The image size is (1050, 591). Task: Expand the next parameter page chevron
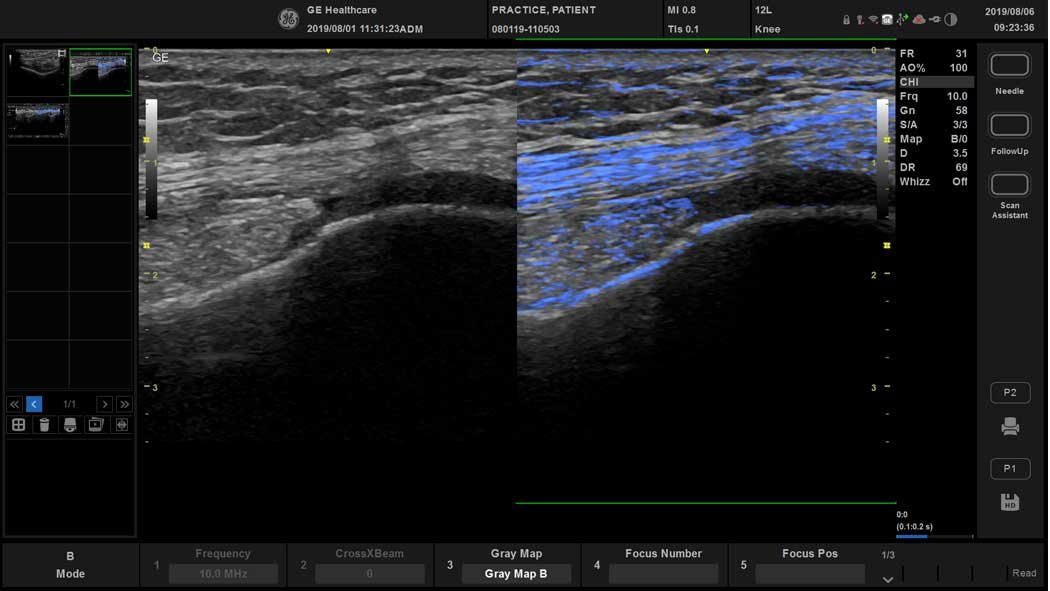[888, 579]
